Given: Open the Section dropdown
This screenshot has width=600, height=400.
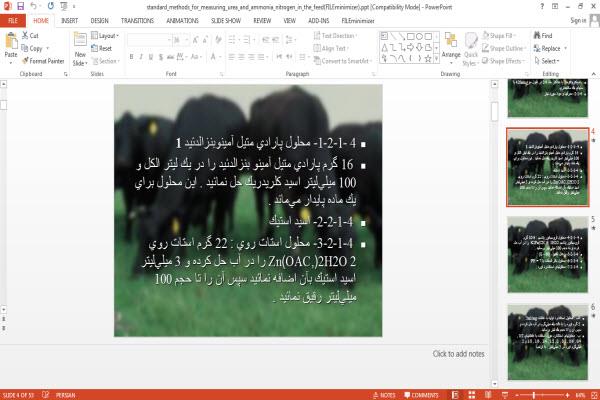Looking at the screenshot, I should [x=106, y=61].
